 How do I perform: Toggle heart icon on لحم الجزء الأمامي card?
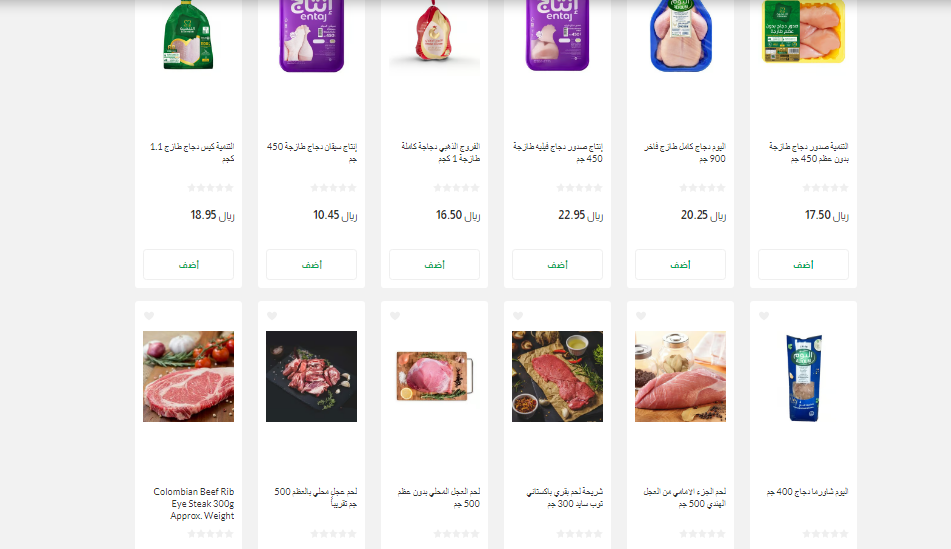coord(641,316)
